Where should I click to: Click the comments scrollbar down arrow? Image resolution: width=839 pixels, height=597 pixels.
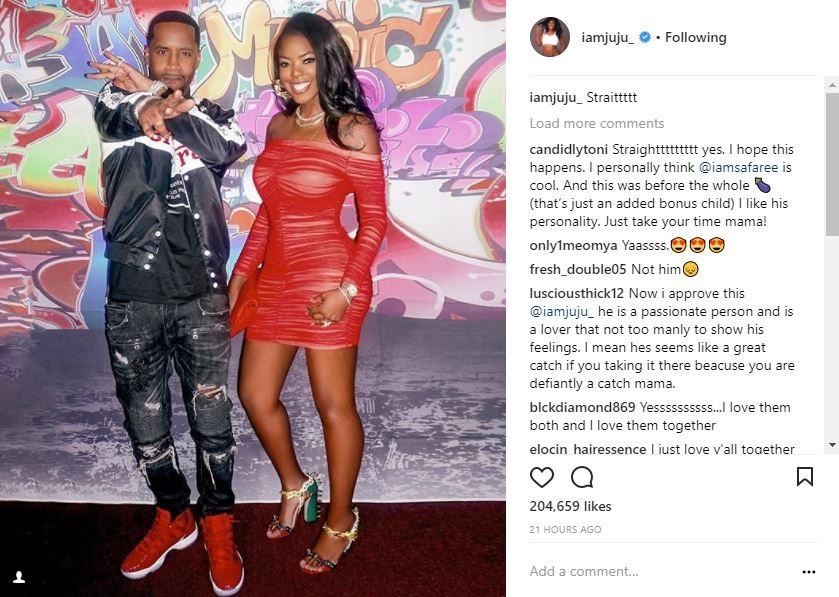click(832, 445)
